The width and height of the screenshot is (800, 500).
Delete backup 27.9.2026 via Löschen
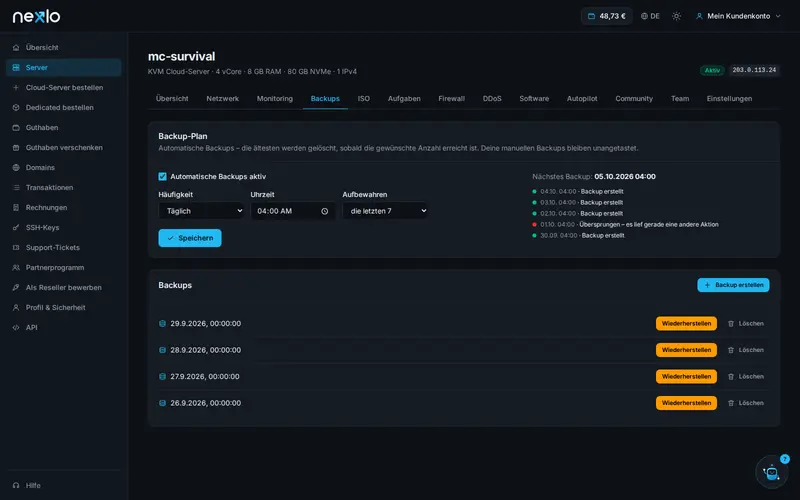click(746, 377)
